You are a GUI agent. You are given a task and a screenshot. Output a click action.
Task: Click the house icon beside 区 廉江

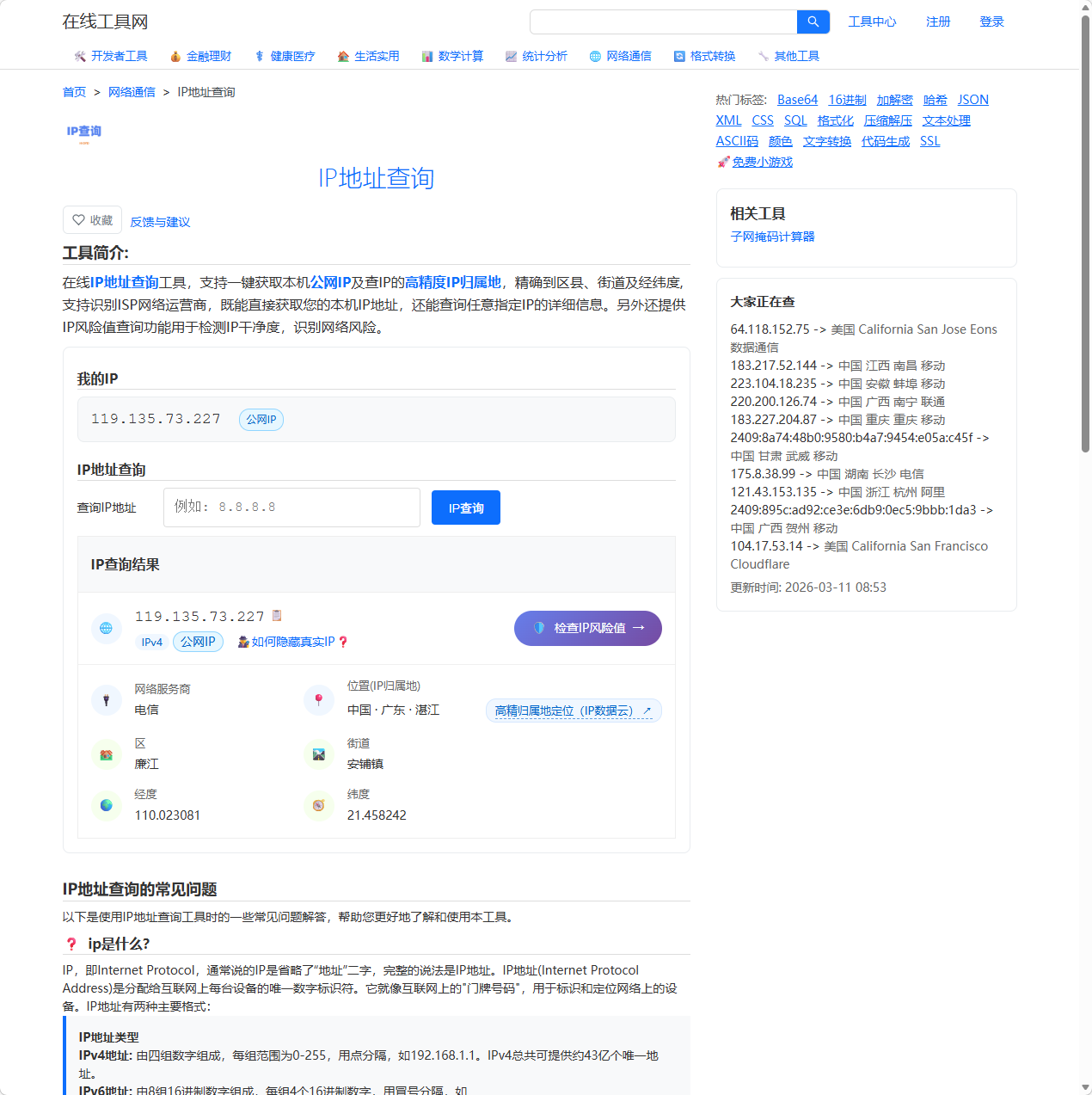[x=106, y=754]
